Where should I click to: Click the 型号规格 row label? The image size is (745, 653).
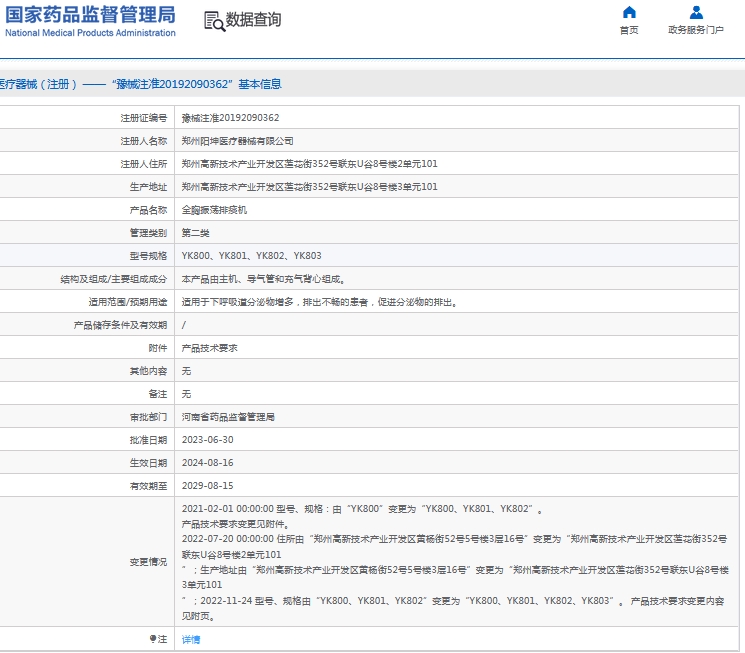pyautogui.click(x=148, y=256)
